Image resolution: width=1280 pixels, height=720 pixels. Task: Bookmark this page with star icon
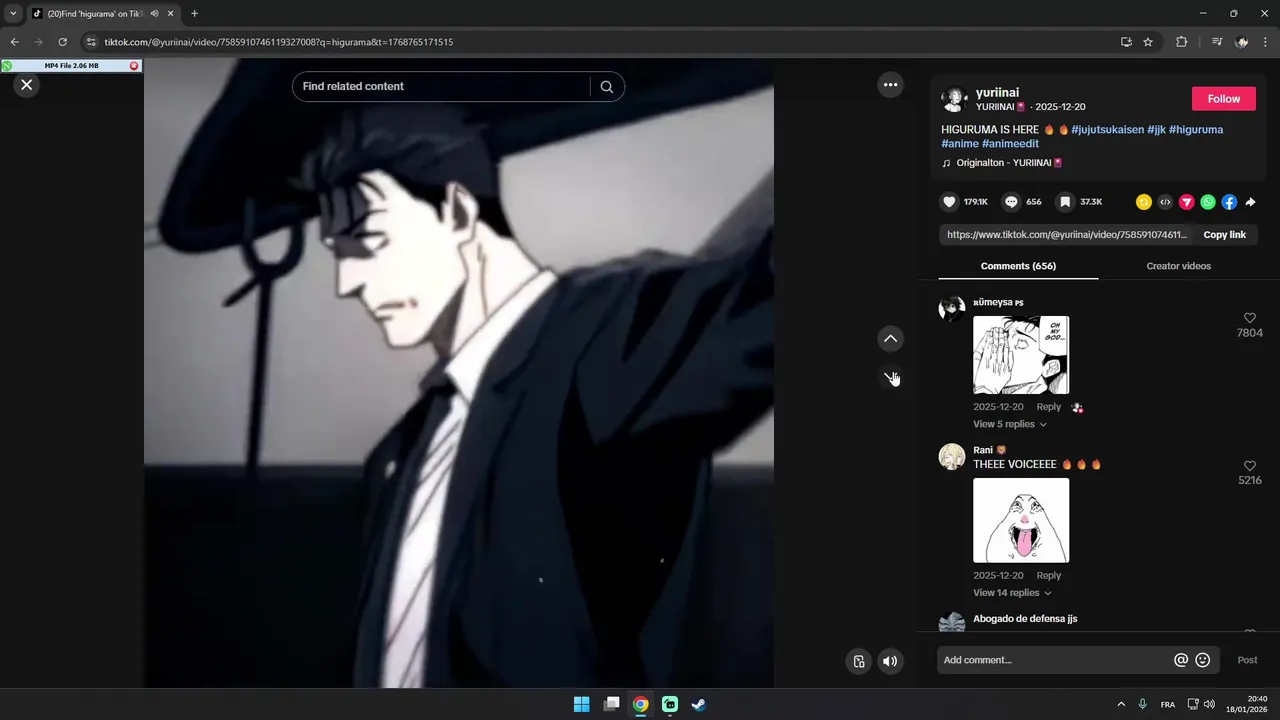1148,42
